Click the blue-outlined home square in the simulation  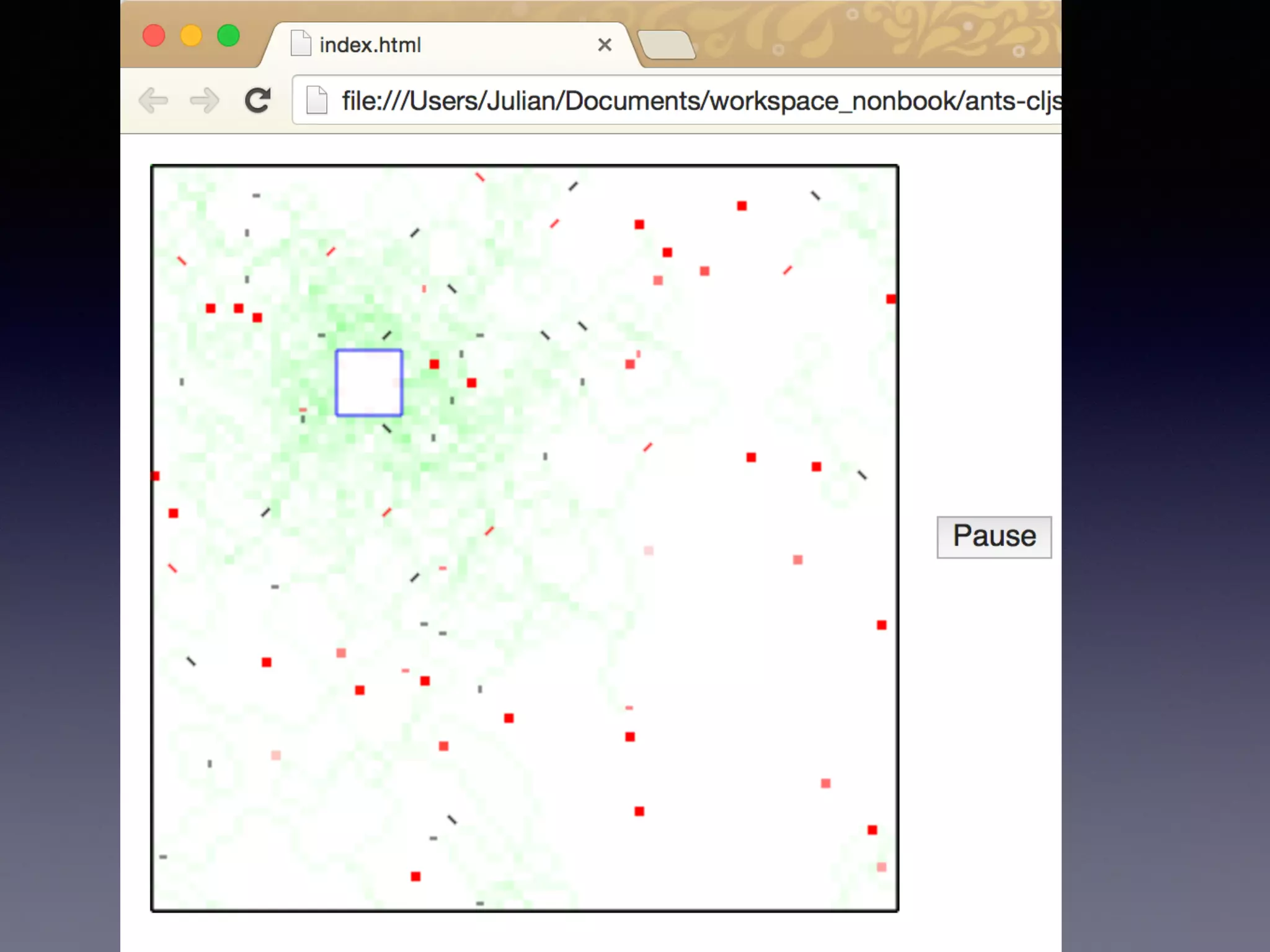point(369,382)
